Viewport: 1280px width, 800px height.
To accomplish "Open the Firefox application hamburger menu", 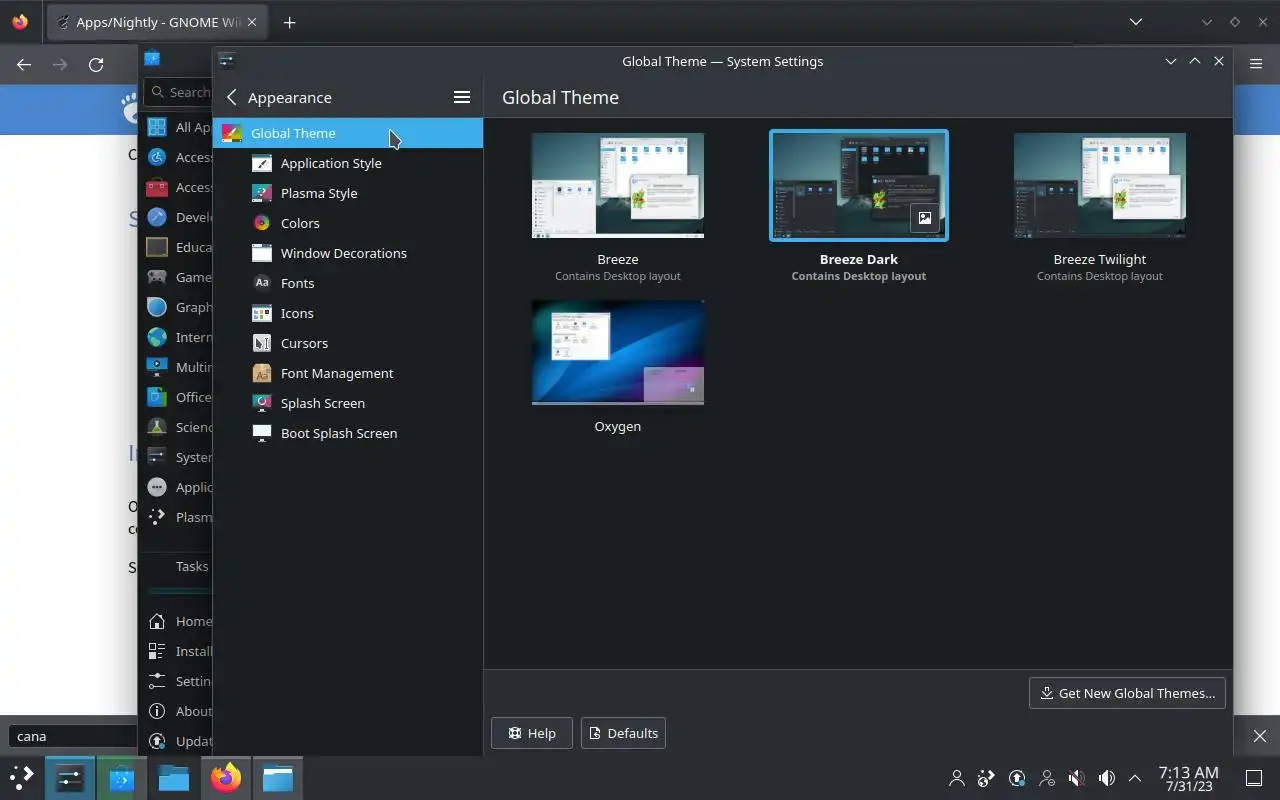I will [x=1256, y=64].
